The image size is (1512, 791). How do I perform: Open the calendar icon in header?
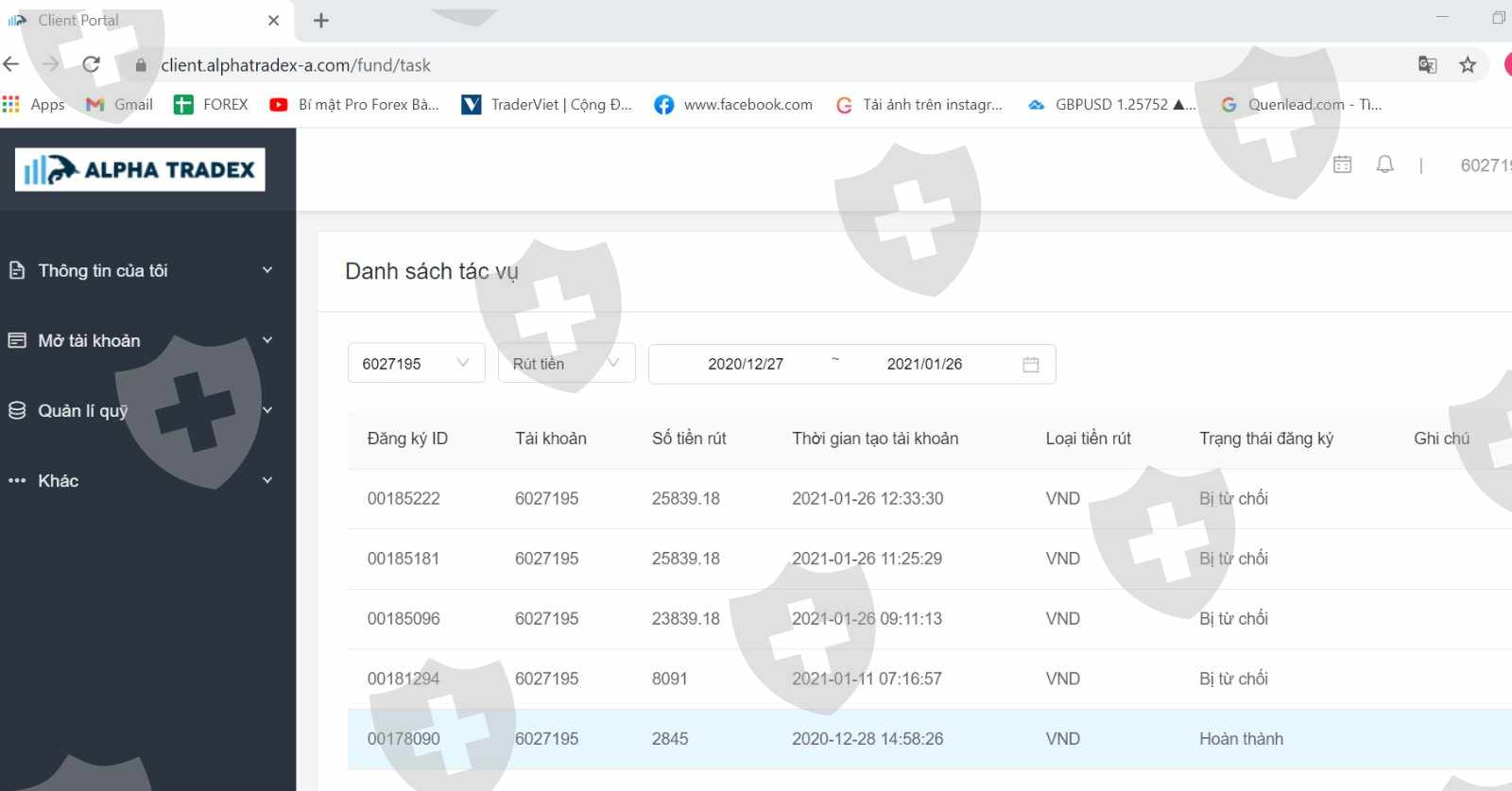[x=1342, y=165]
